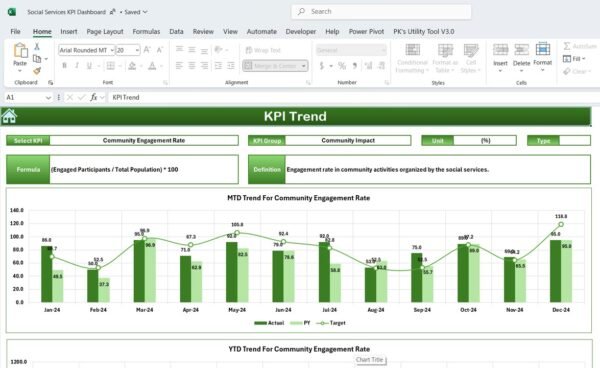Open the font name dropdown
This screenshot has height=368, width=600.
click(112, 50)
